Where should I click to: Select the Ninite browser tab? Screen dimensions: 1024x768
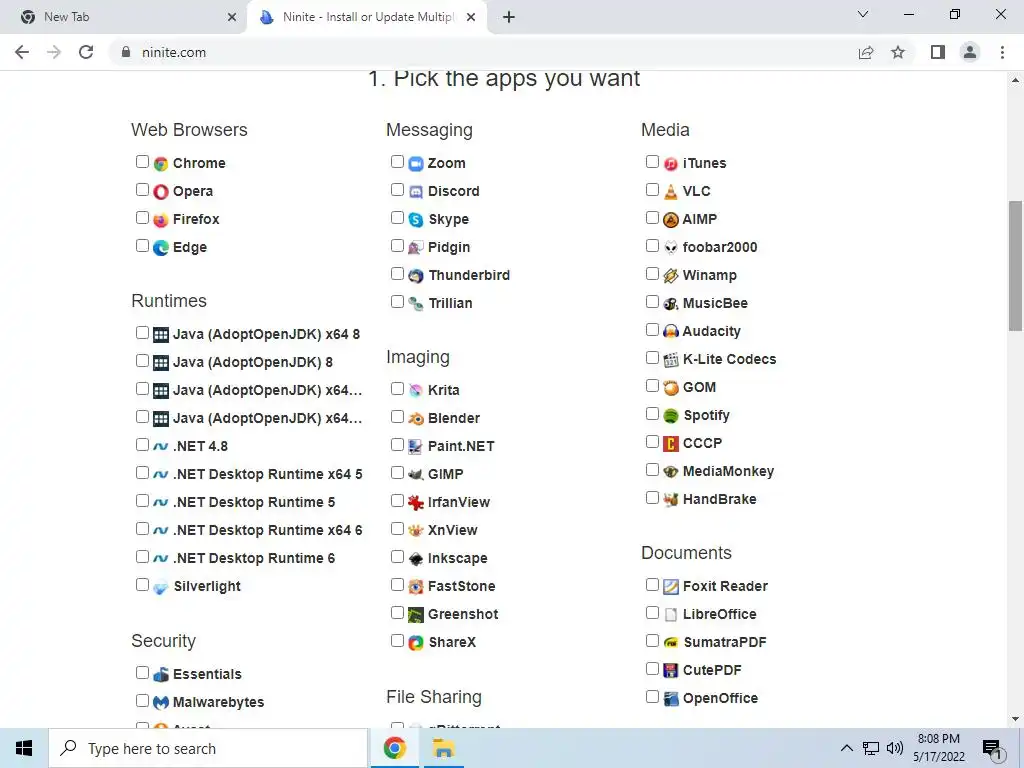[368, 17]
